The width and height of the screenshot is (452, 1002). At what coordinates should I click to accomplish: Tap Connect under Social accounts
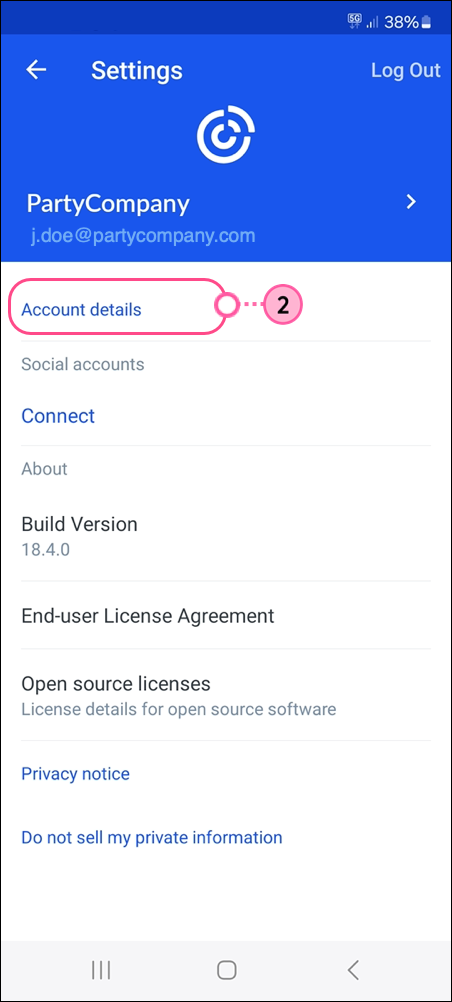click(x=58, y=416)
